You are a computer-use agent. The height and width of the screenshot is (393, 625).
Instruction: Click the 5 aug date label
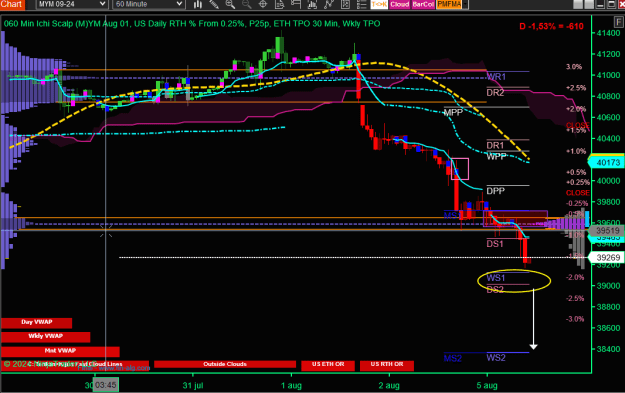(x=487, y=385)
